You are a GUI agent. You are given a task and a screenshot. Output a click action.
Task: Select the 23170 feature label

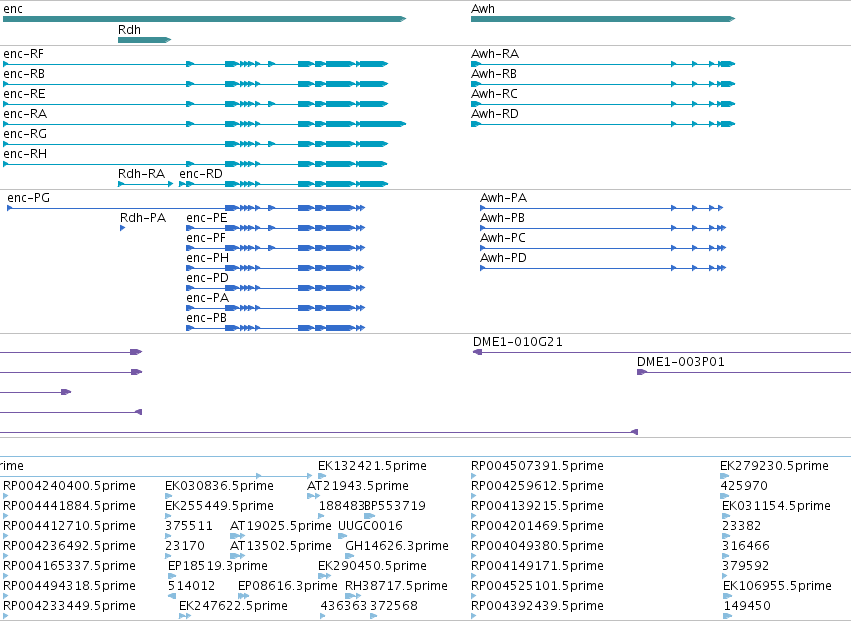[x=185, y=546]
